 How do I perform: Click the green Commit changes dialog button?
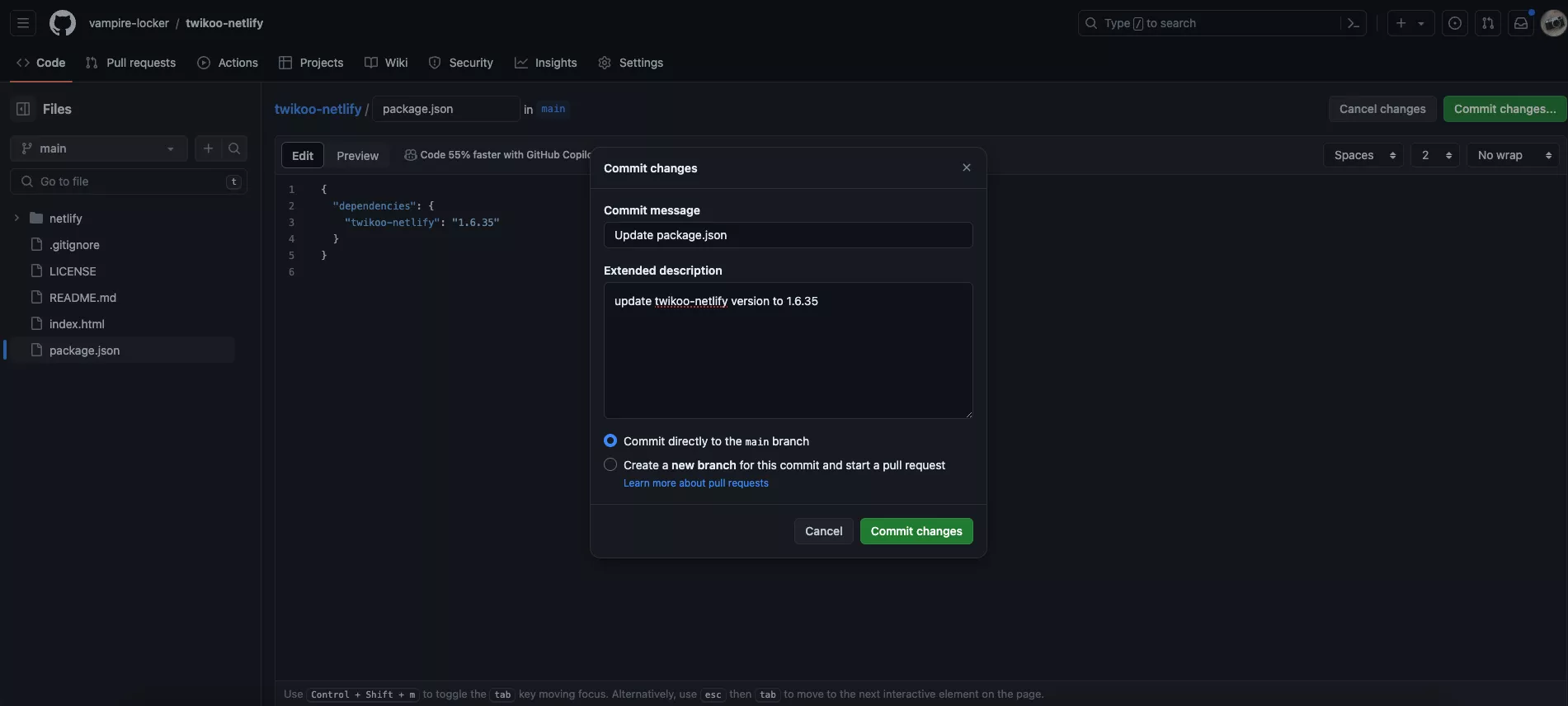click(916, 531)
